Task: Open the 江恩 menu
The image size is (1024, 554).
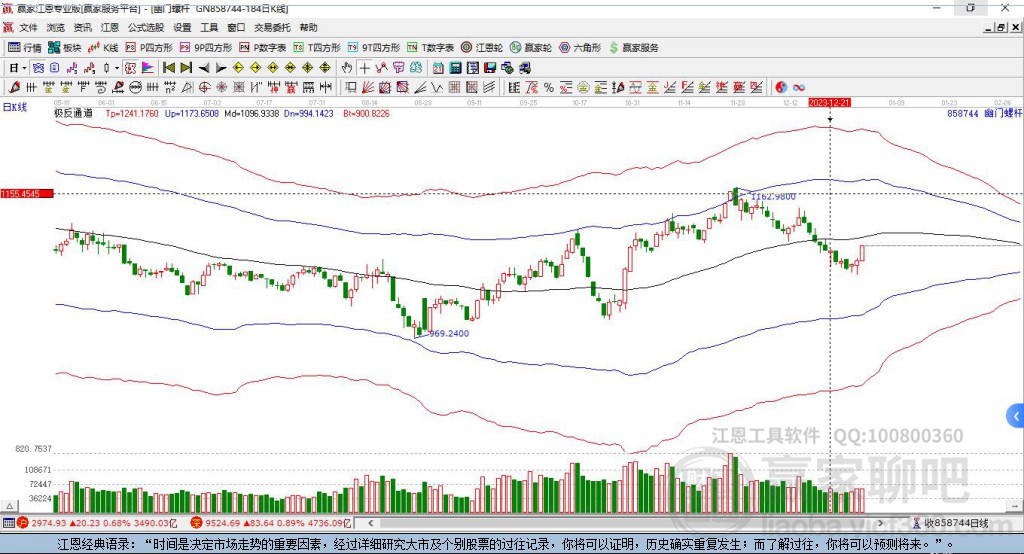Action: [x=110, y=27]
